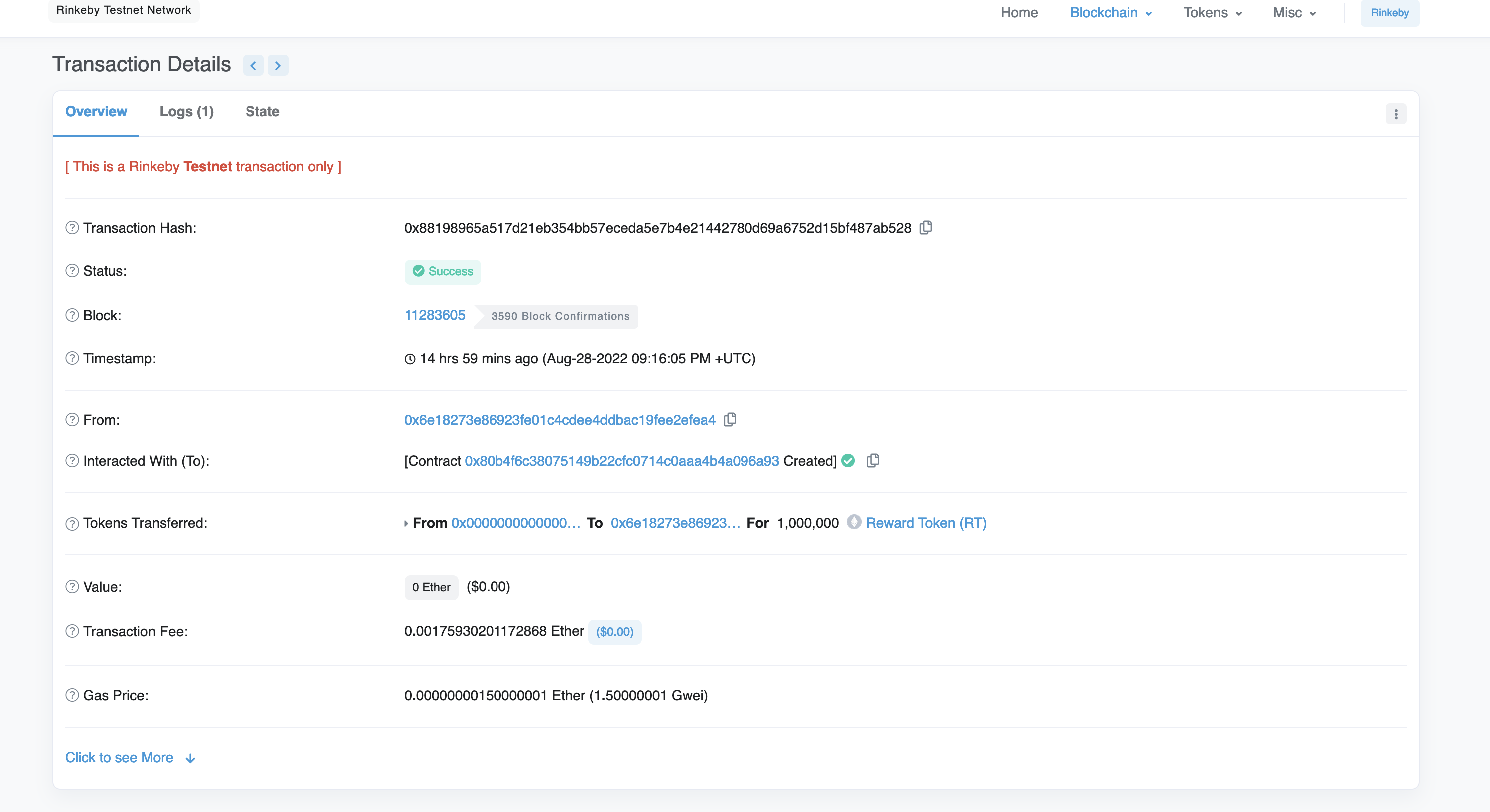This screenshot has width=1490, height=812.
Task: Click the 0 Ether value badge
Action: tap(431, 587)
